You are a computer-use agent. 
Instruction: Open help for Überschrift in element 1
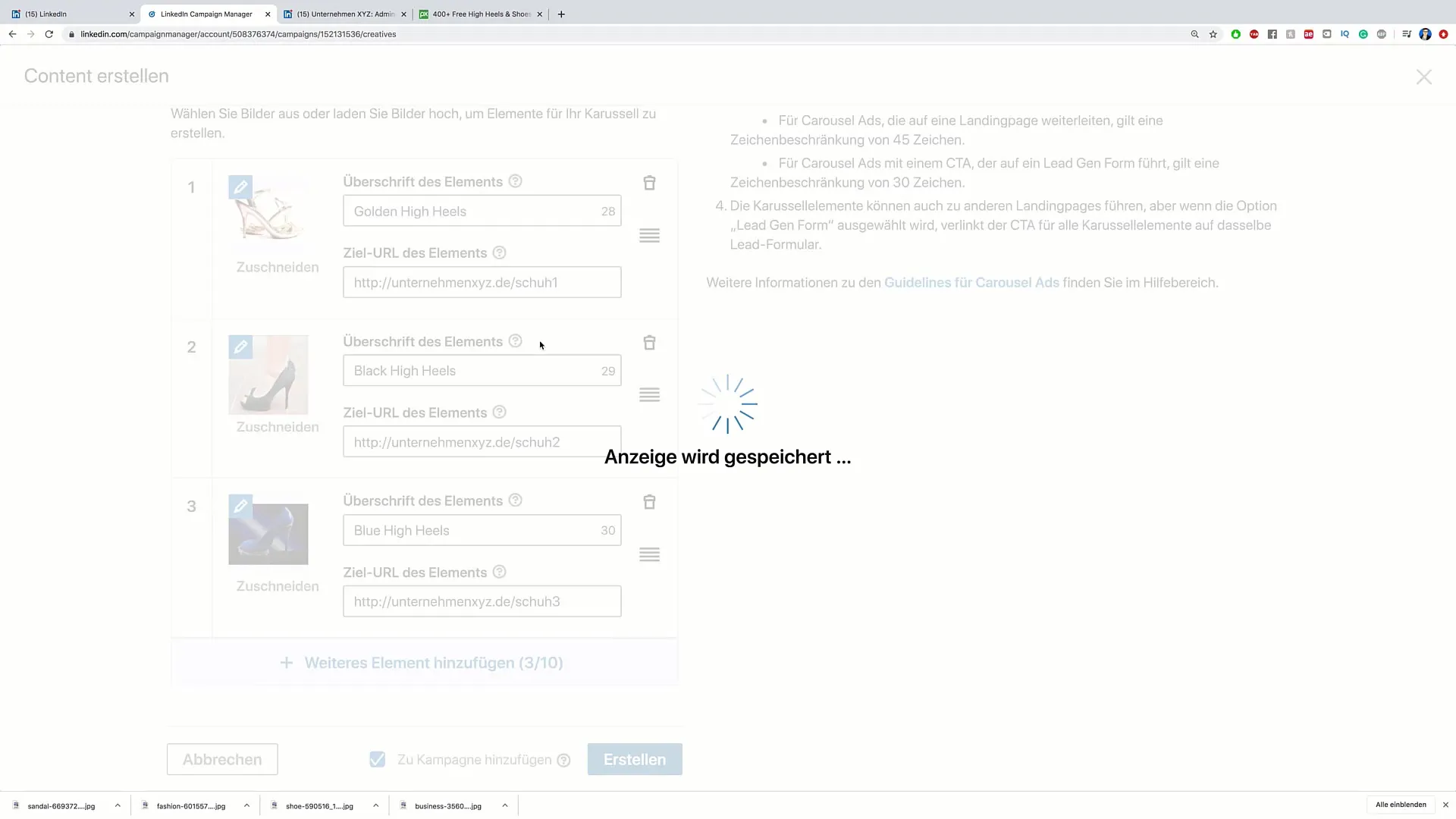(x=515, y=181)
